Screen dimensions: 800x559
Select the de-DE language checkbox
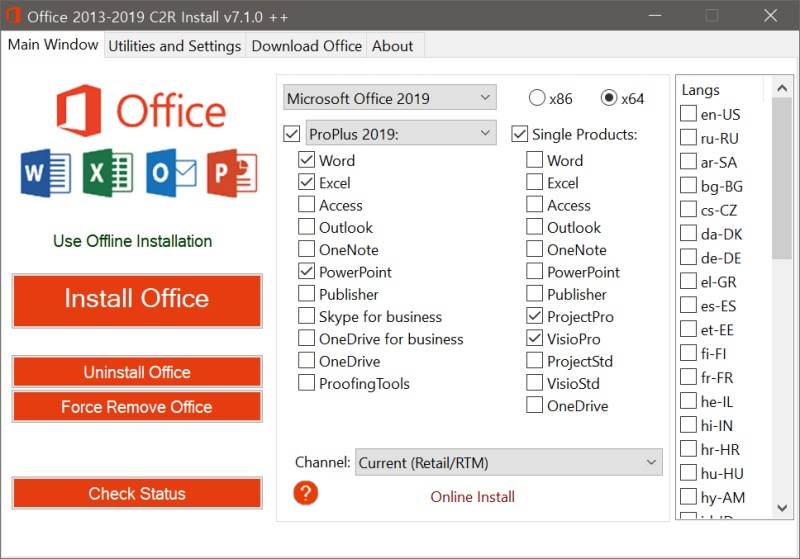pos(688,257)
